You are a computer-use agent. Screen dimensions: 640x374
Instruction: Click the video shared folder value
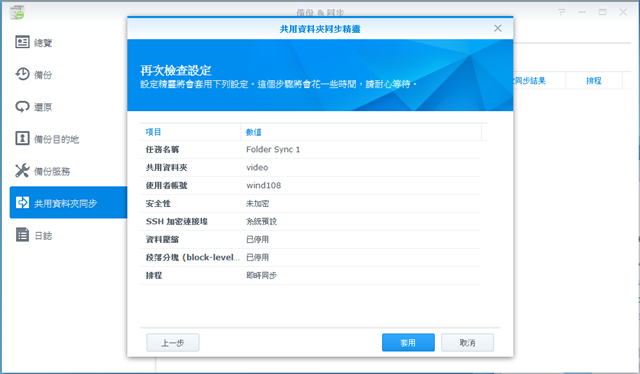[x=257, y=167]
